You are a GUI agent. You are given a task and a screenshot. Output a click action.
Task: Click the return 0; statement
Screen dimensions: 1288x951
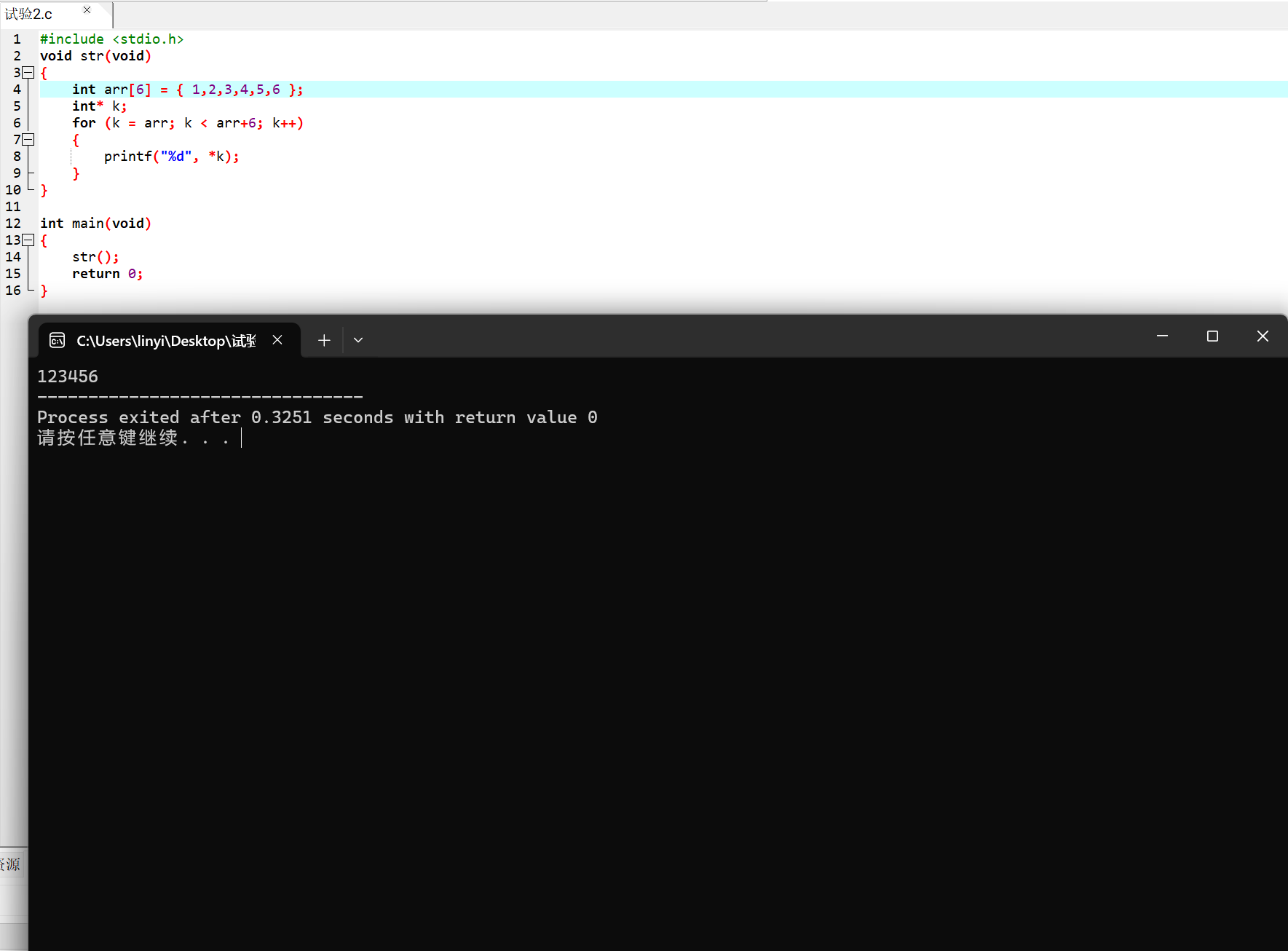point(108,274)
